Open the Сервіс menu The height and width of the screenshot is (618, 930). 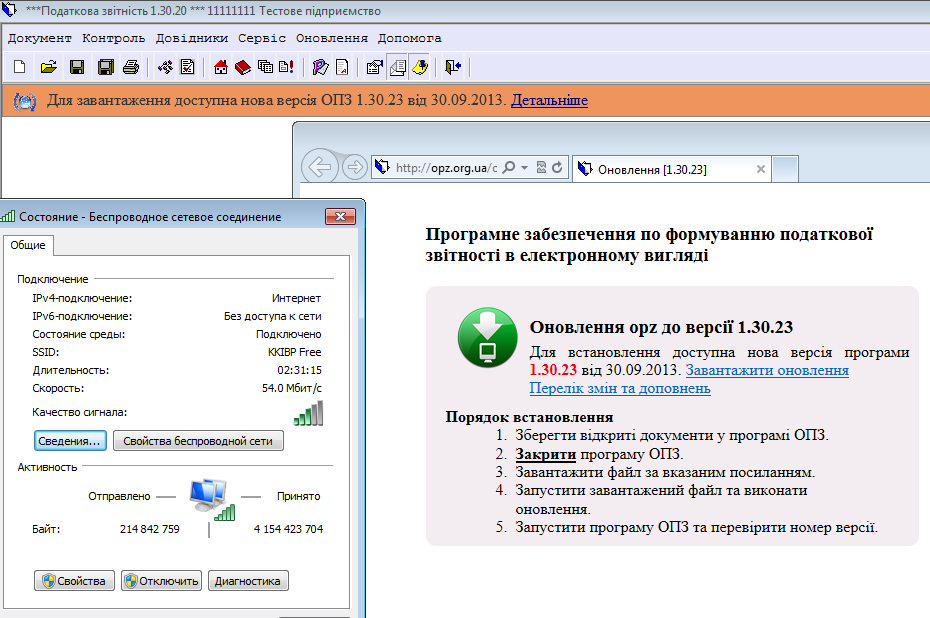click(x=262, y=38)
